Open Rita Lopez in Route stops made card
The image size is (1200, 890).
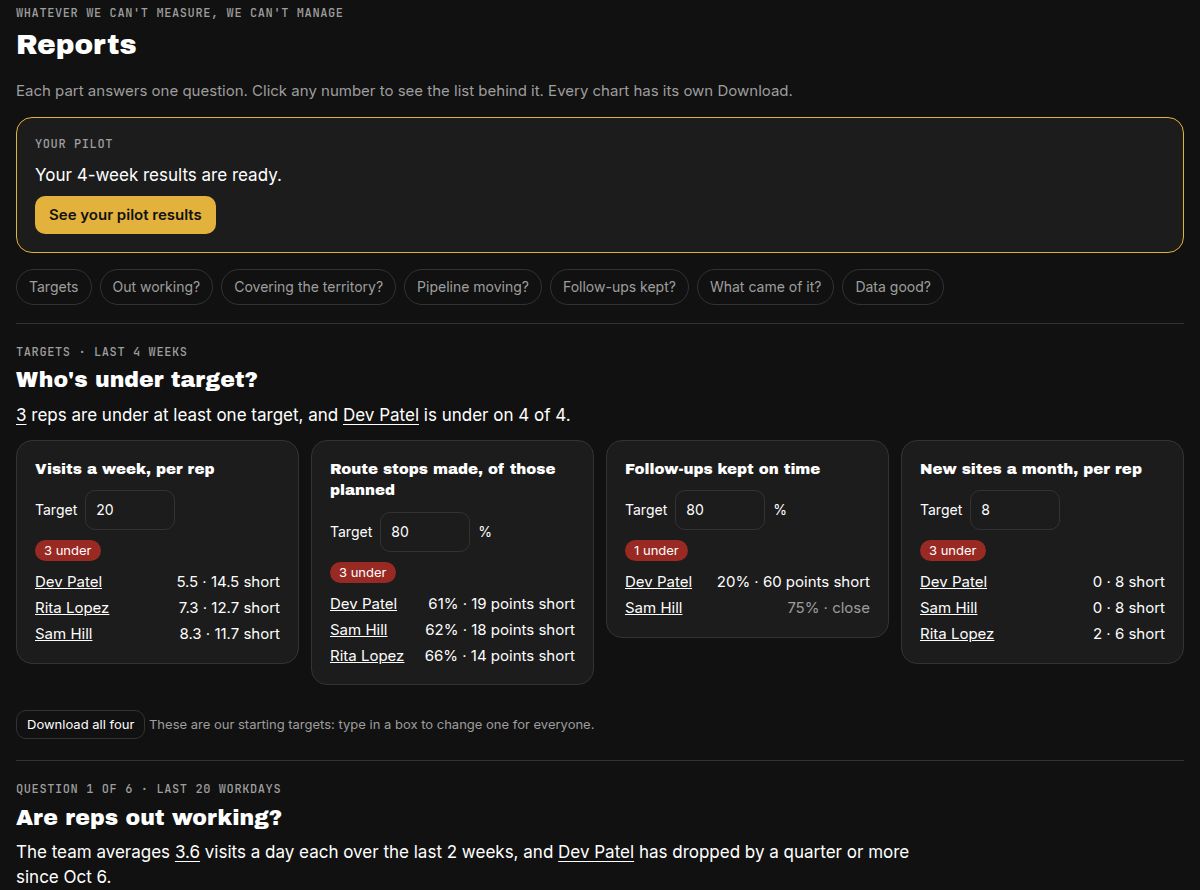367,656
